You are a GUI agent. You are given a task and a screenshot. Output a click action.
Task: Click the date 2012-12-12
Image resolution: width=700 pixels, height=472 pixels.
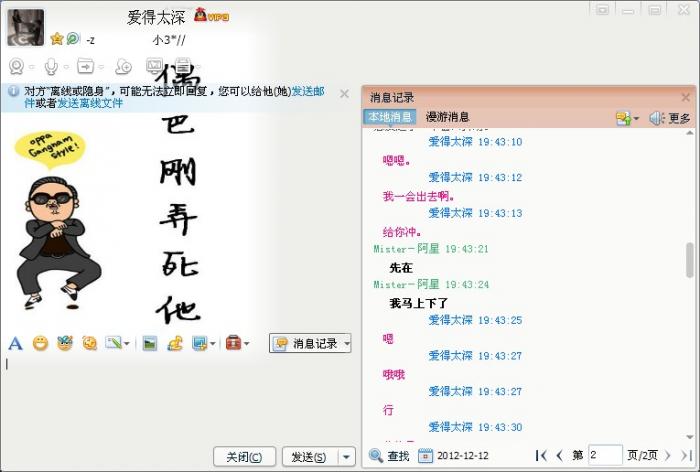coord(462,455)
